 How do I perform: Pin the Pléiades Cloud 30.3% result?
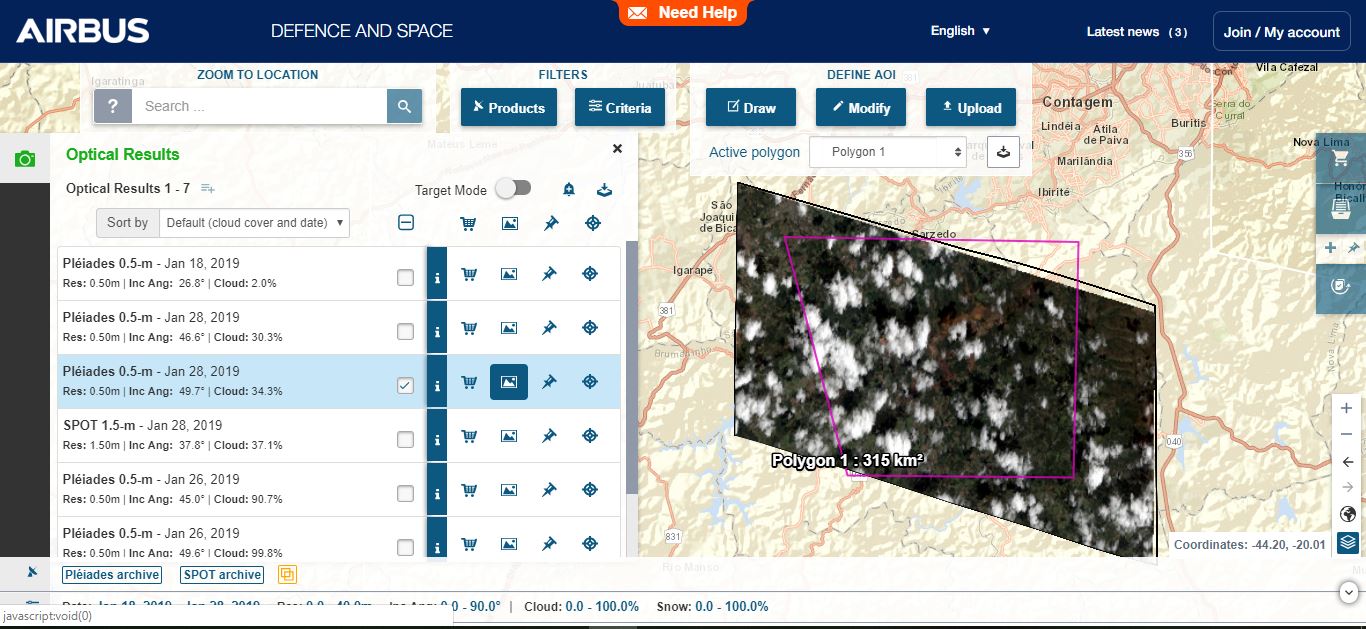point(549,327)
